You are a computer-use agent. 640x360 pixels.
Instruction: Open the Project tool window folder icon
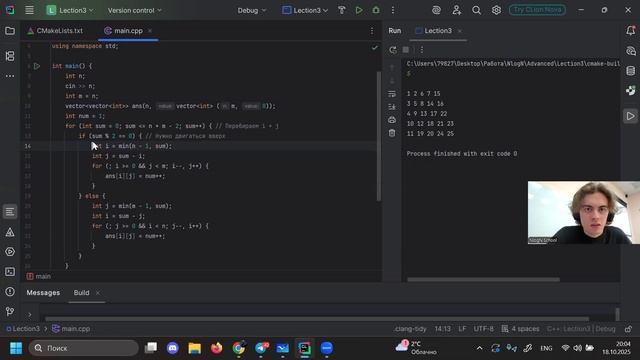point(10,31)
